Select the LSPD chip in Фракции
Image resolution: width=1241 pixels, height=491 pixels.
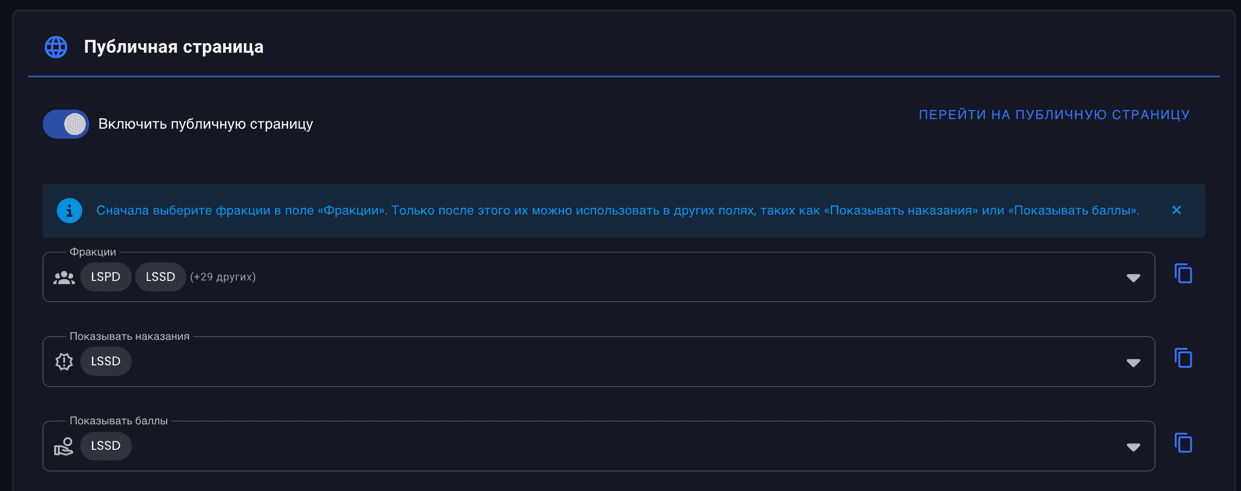[106, 277]
